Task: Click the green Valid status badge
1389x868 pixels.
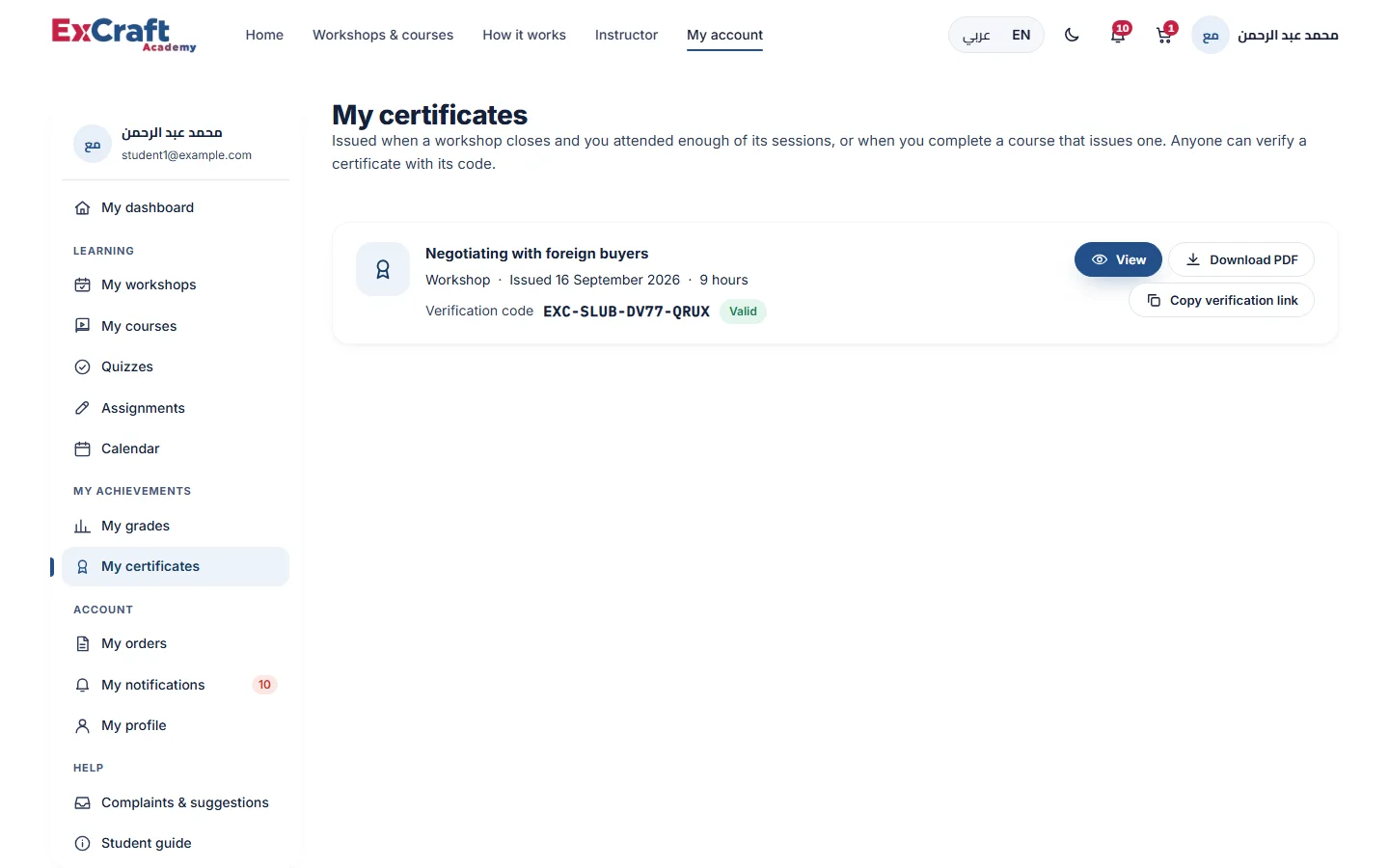Action: 743,312
